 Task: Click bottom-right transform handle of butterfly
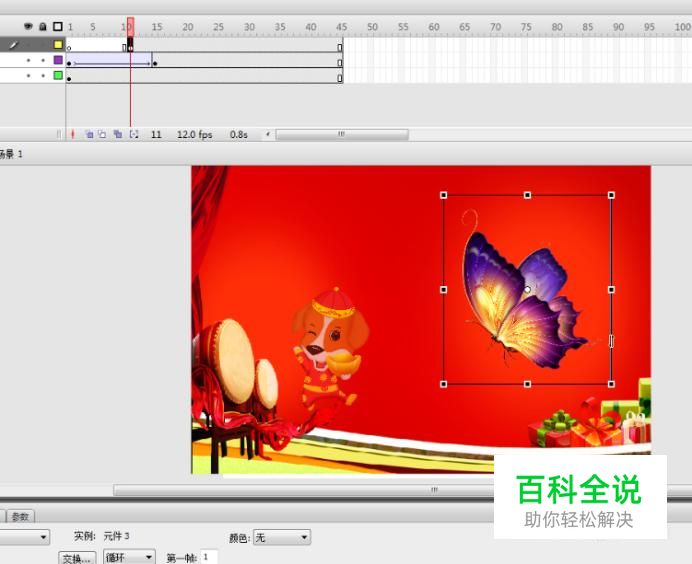(611, 384)
